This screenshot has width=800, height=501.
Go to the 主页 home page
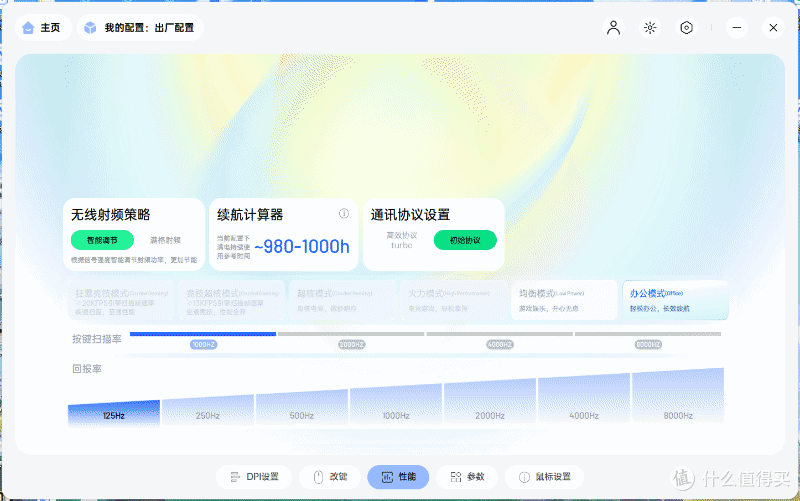[x=43, y=28]
